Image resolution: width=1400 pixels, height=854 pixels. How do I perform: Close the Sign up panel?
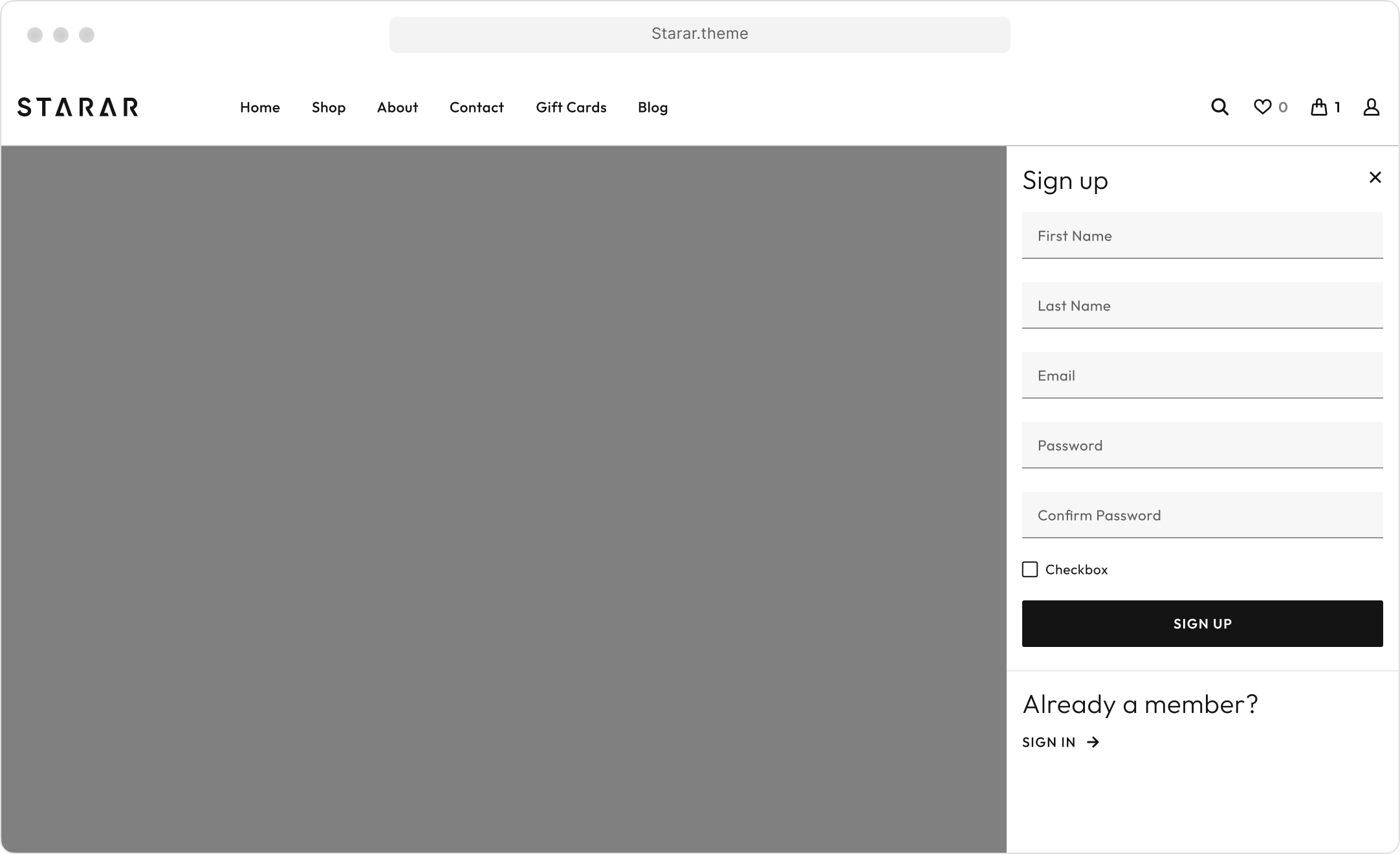1375,177
